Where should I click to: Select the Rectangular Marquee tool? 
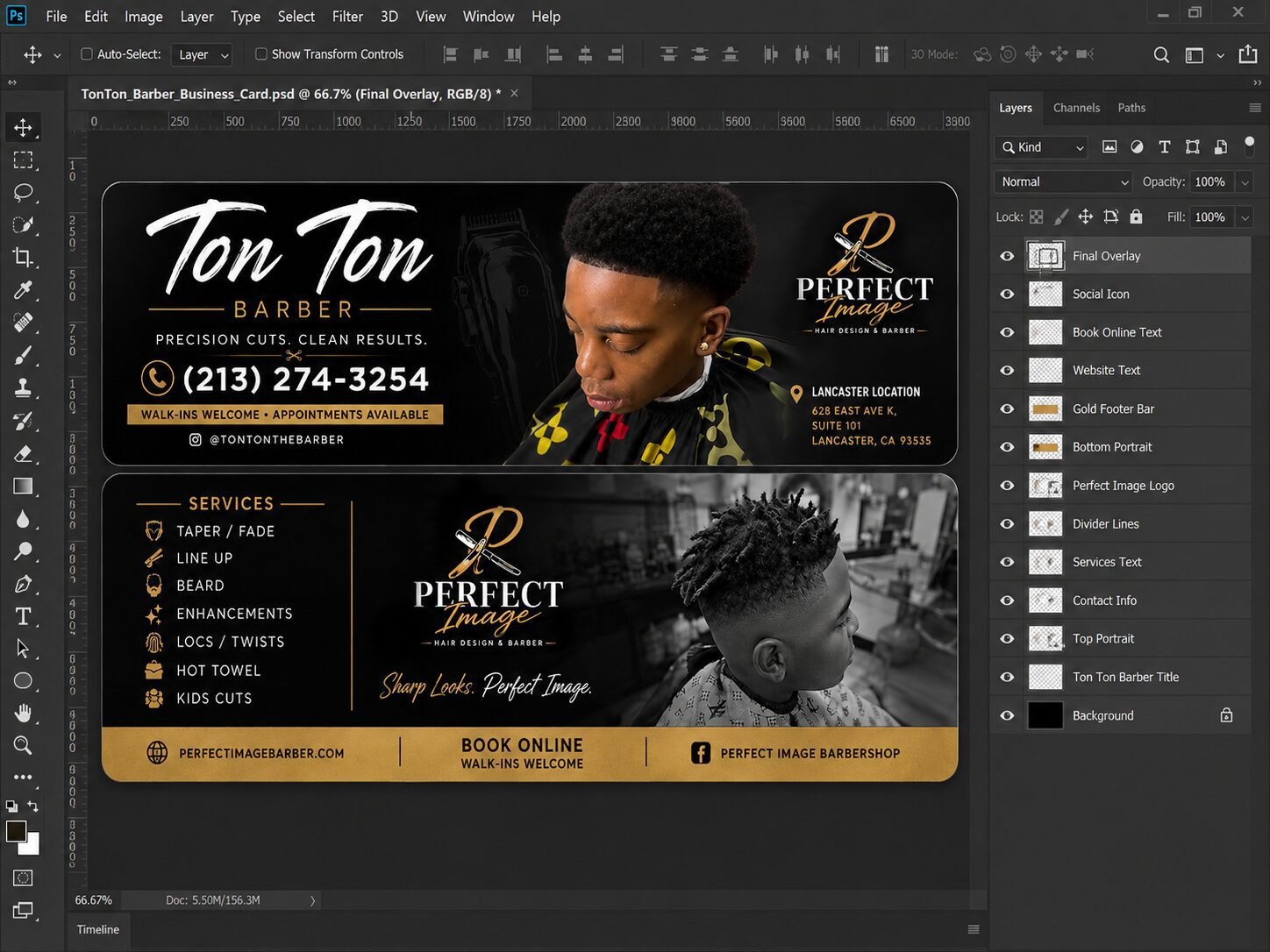[23, 160]
